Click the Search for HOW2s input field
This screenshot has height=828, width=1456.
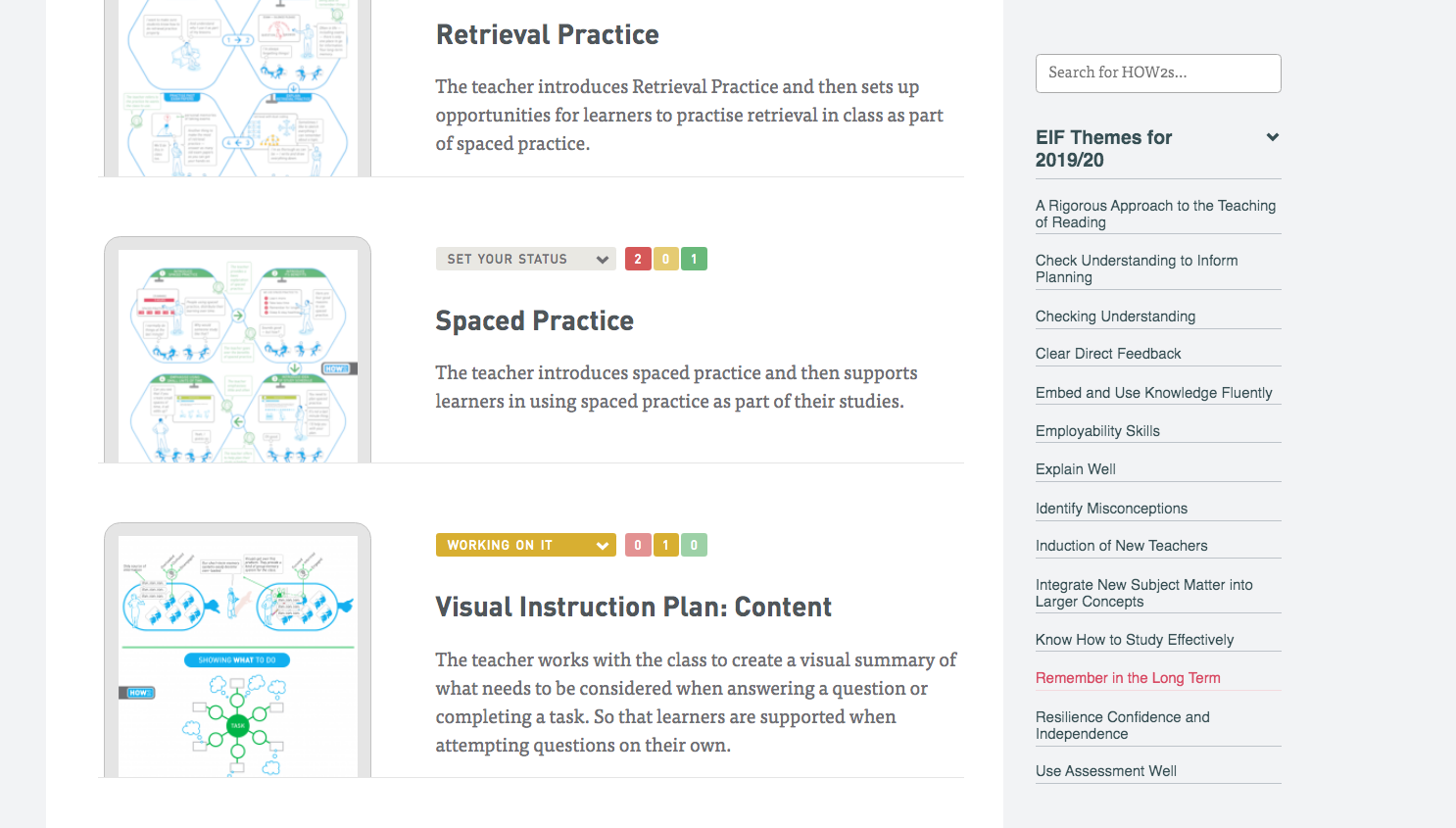(1158, 73)
